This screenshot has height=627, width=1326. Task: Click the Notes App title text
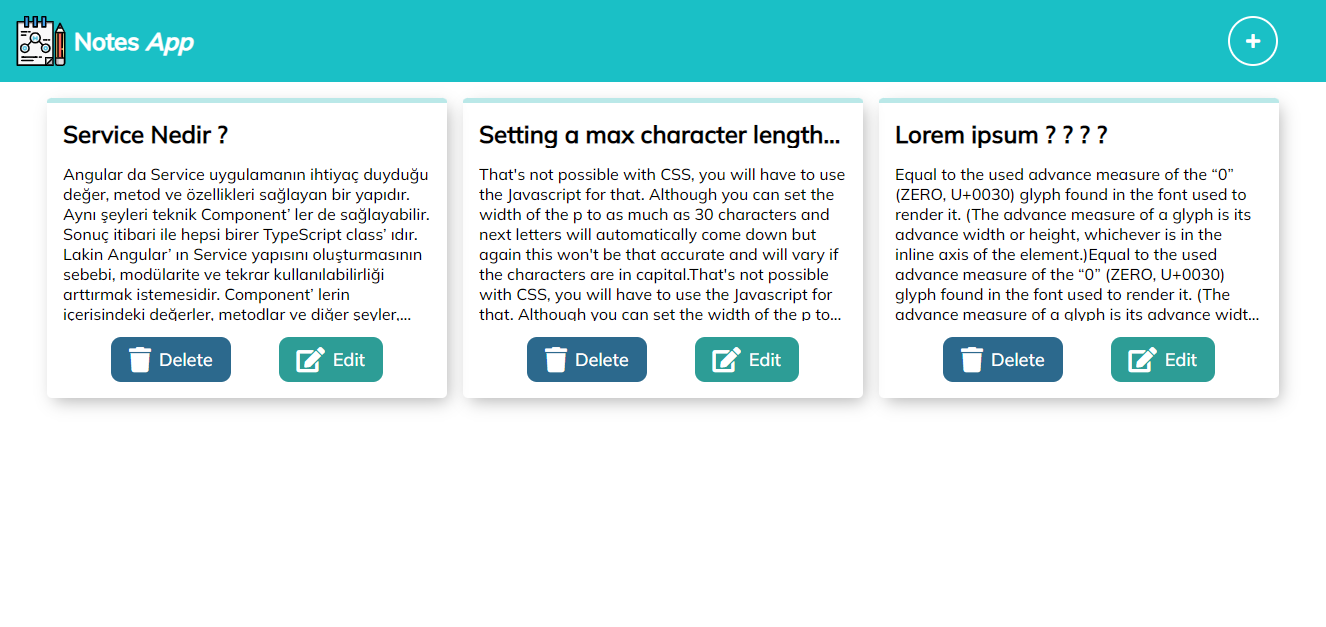click(x=134, y=42)
